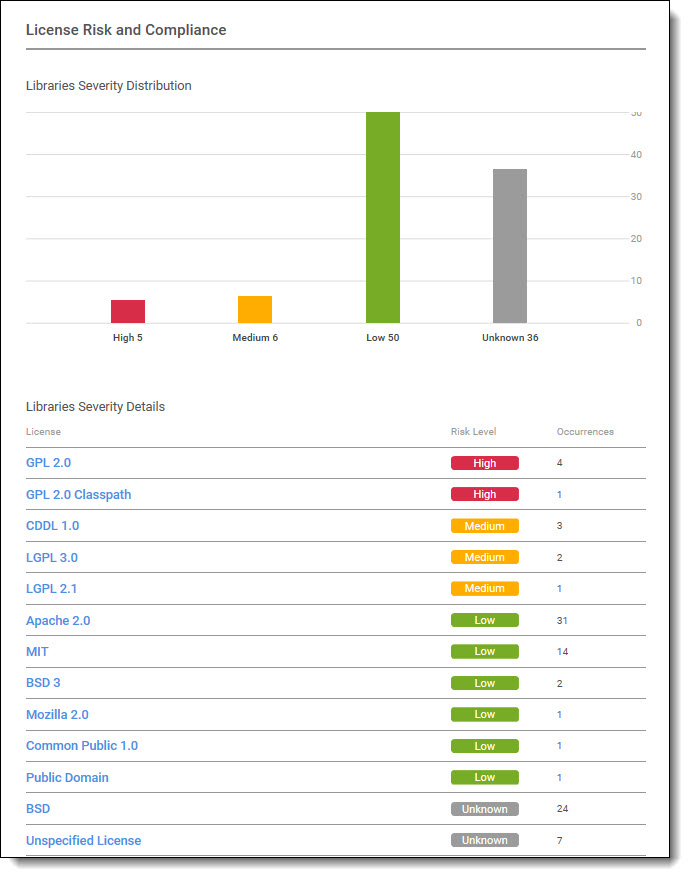Screen dimensions: 690x878
Task: Open the GPL 2.0 license link
Action: (x=48, y=463)
